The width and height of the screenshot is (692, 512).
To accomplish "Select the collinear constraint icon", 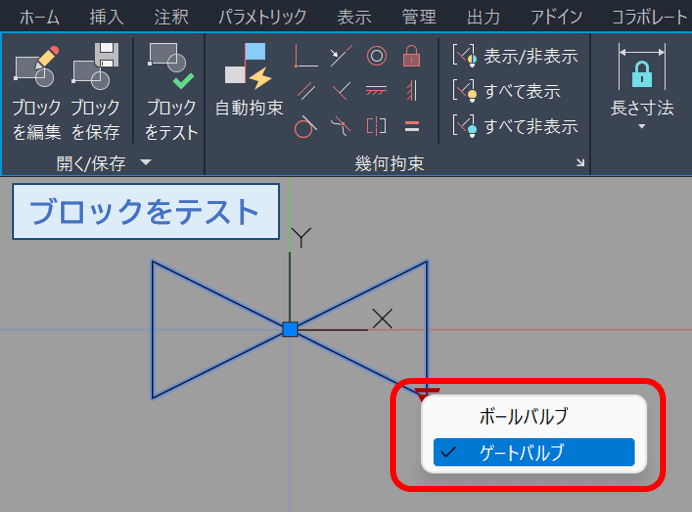I will tap(341, 56).
